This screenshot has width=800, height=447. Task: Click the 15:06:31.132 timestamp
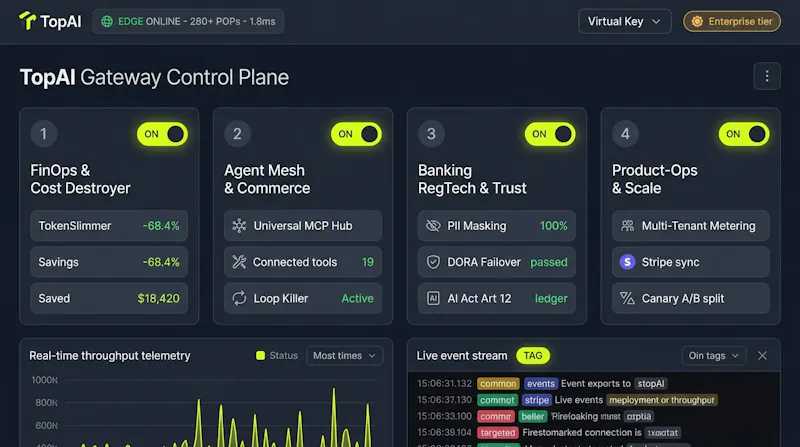[444, 384]
